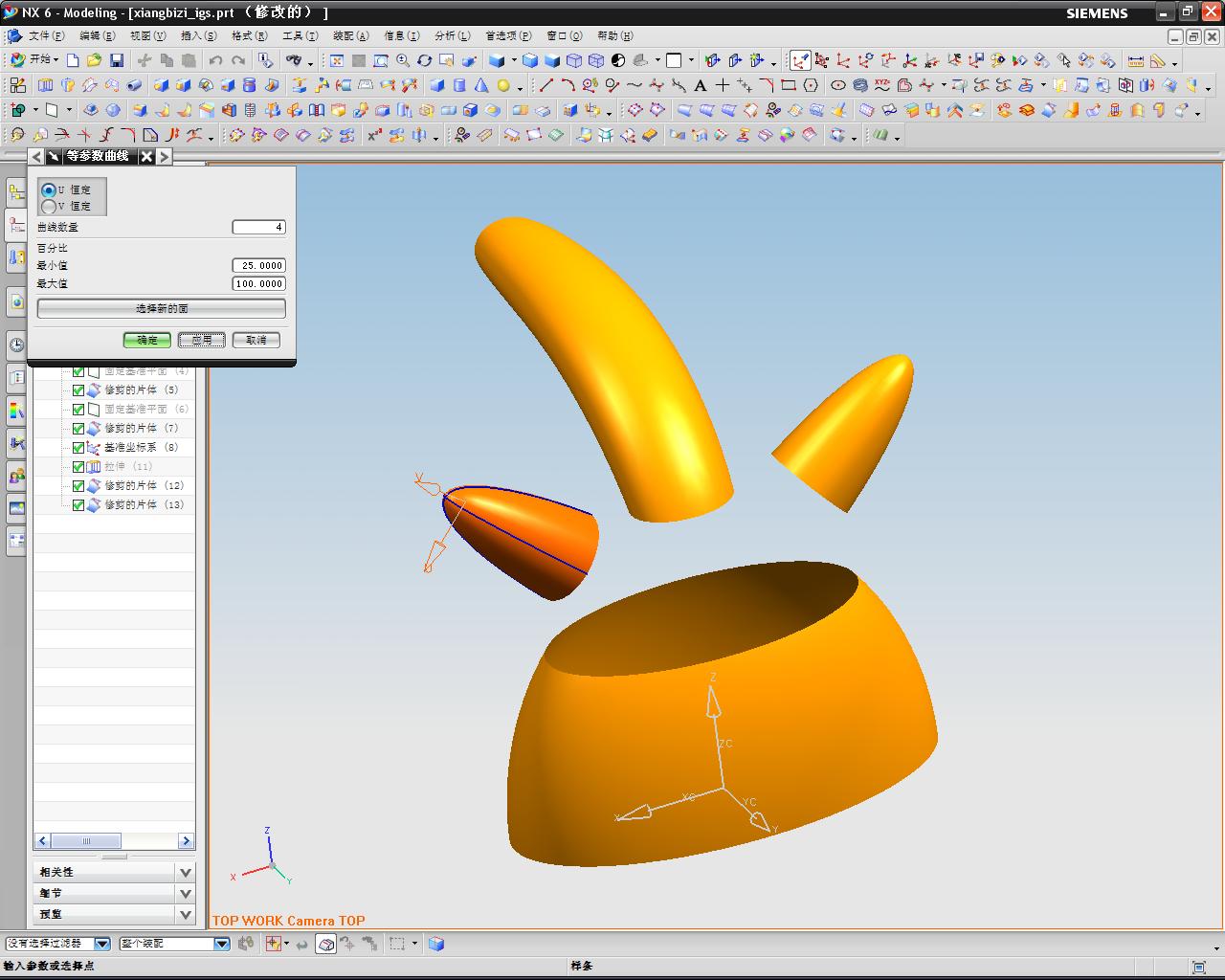Click the 确定 OK button
Screen dimensions: 1225x980
pos(147,340)
